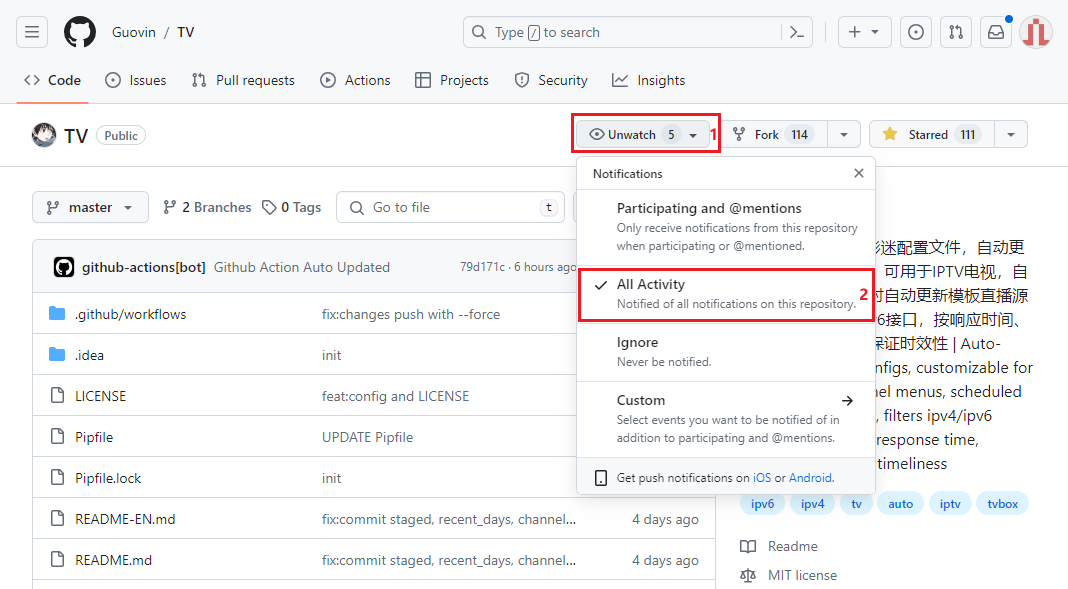Open the user profile avatar menu
This screenshot has width=1068, height=589.
point(1036,32)
